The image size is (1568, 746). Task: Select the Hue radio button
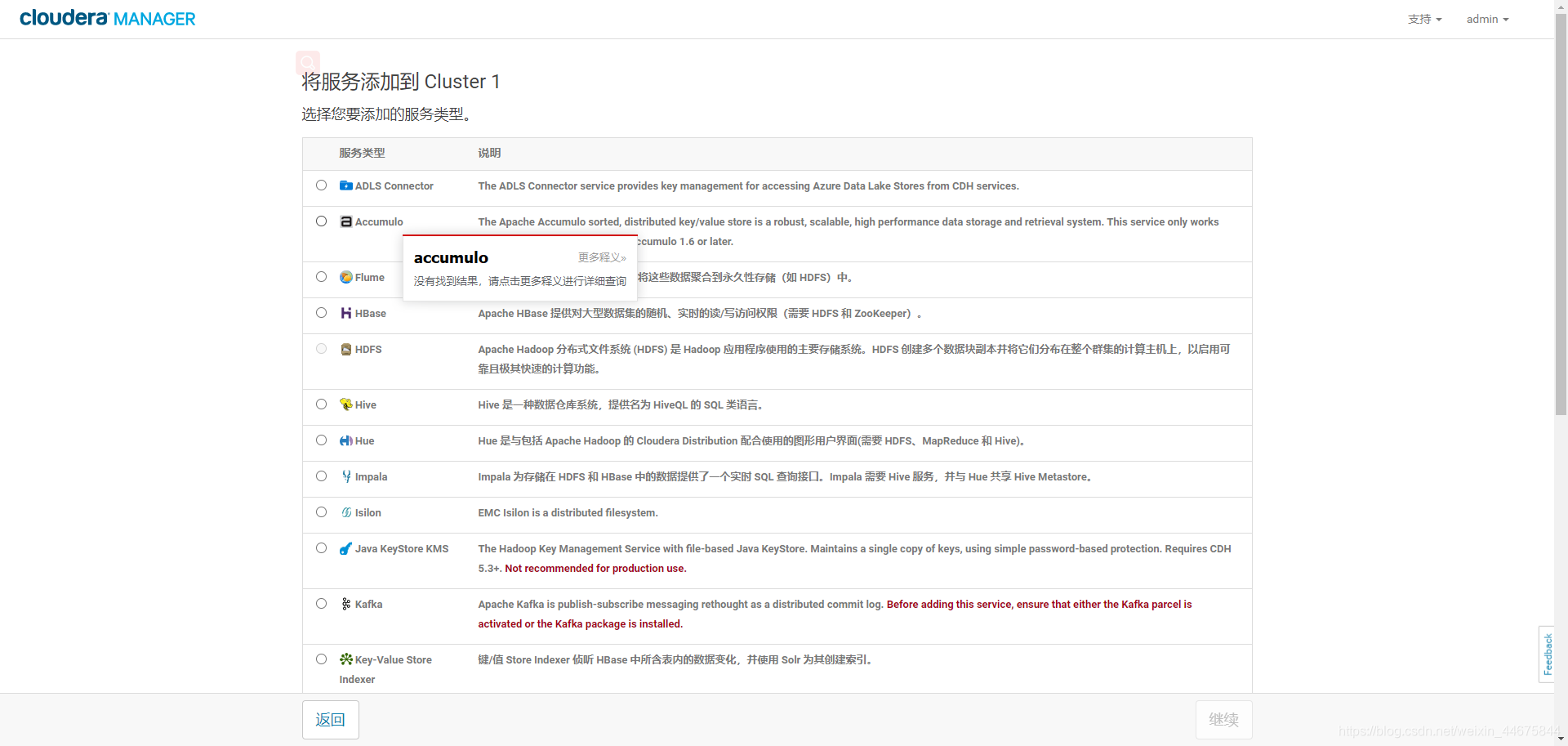(322, 440)
